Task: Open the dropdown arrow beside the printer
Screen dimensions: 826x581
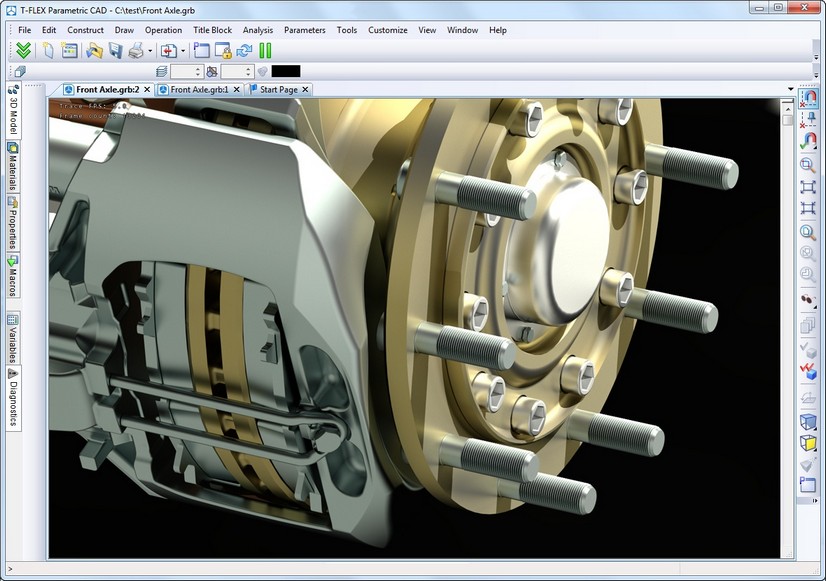Action: (149, 51)
